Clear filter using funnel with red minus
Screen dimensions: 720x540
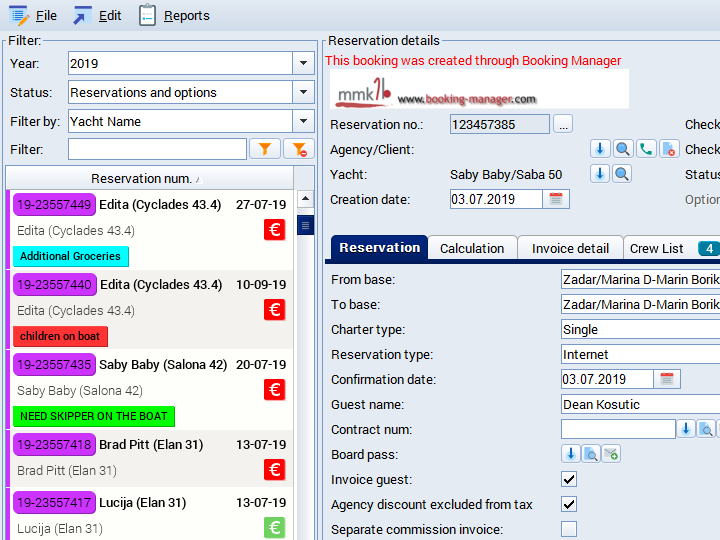298,149
